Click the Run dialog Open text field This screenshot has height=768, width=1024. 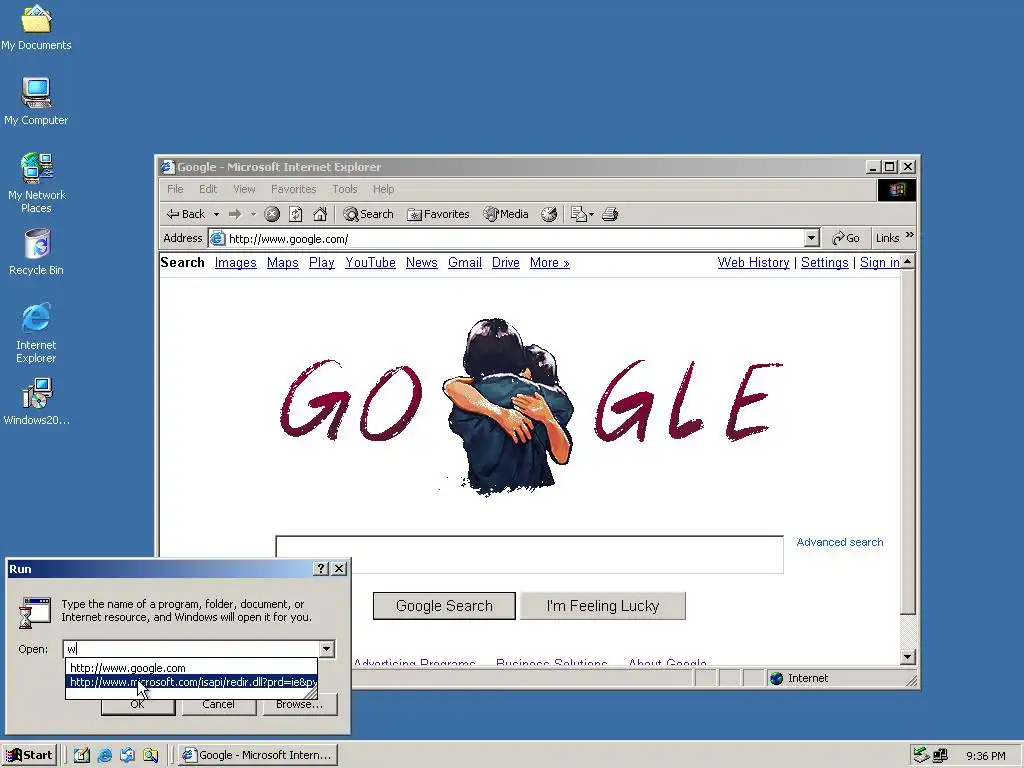[x=191, y=648]
